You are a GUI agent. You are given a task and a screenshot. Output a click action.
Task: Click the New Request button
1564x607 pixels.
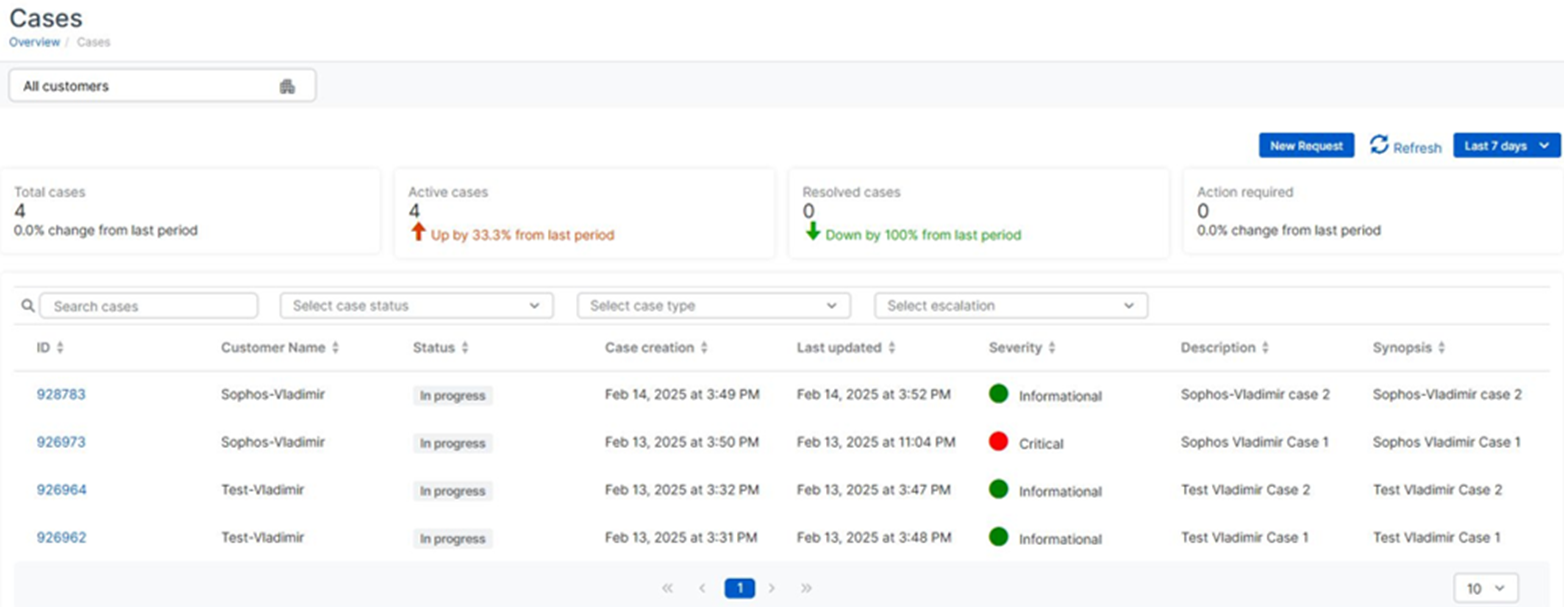point(1306,146)
